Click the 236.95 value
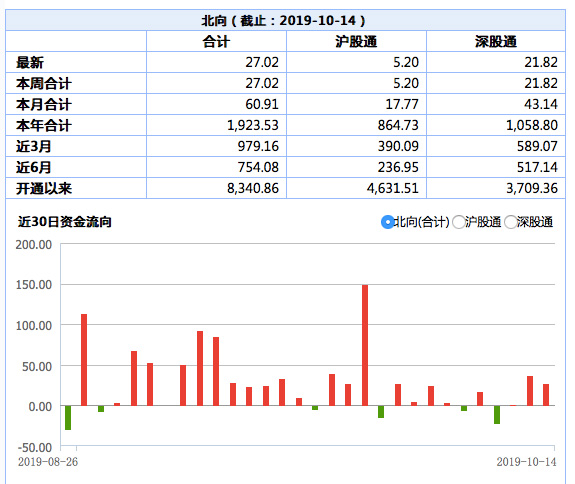The image size is (575, 484). coord(398,167)
